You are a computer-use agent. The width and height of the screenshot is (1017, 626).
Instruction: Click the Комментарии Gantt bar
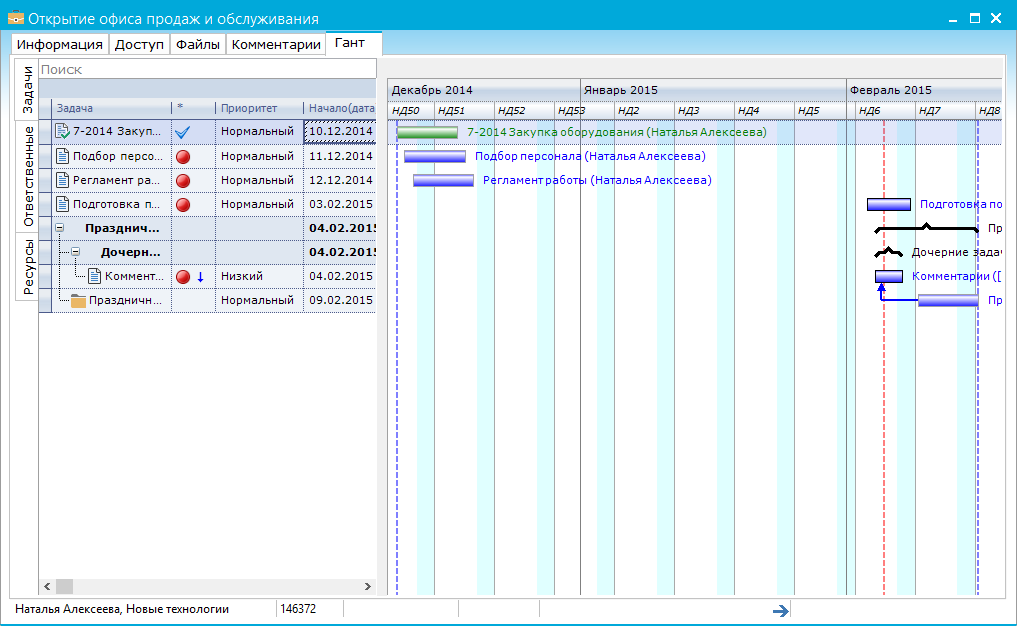[889, 276]
